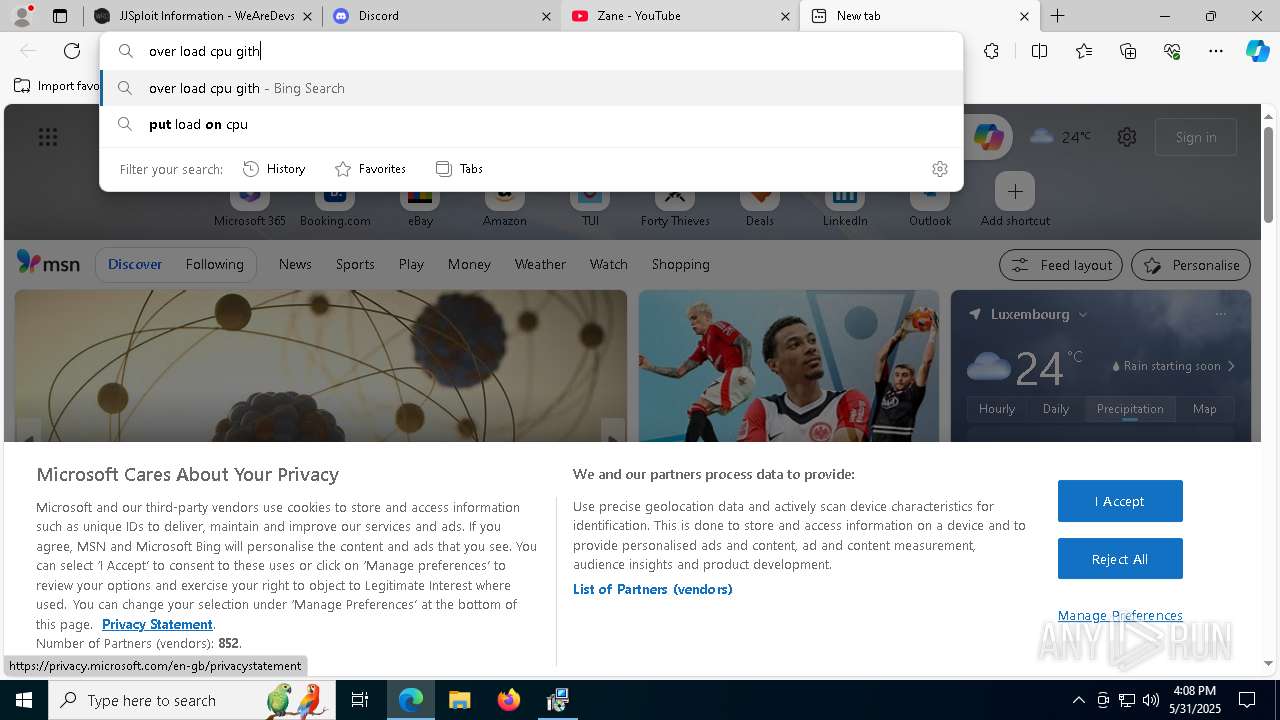The image size is (1280, 720).
Task: Open Windows Start button
Action: point(23,700)
